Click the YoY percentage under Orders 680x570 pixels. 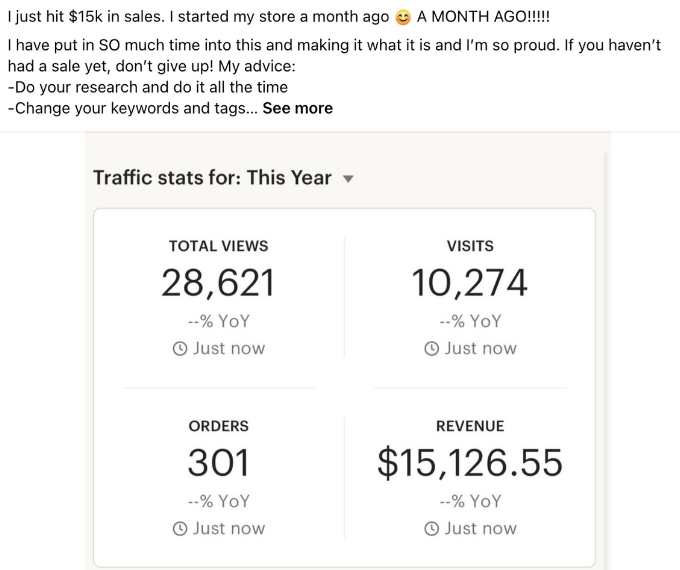(x=218, y=500)
